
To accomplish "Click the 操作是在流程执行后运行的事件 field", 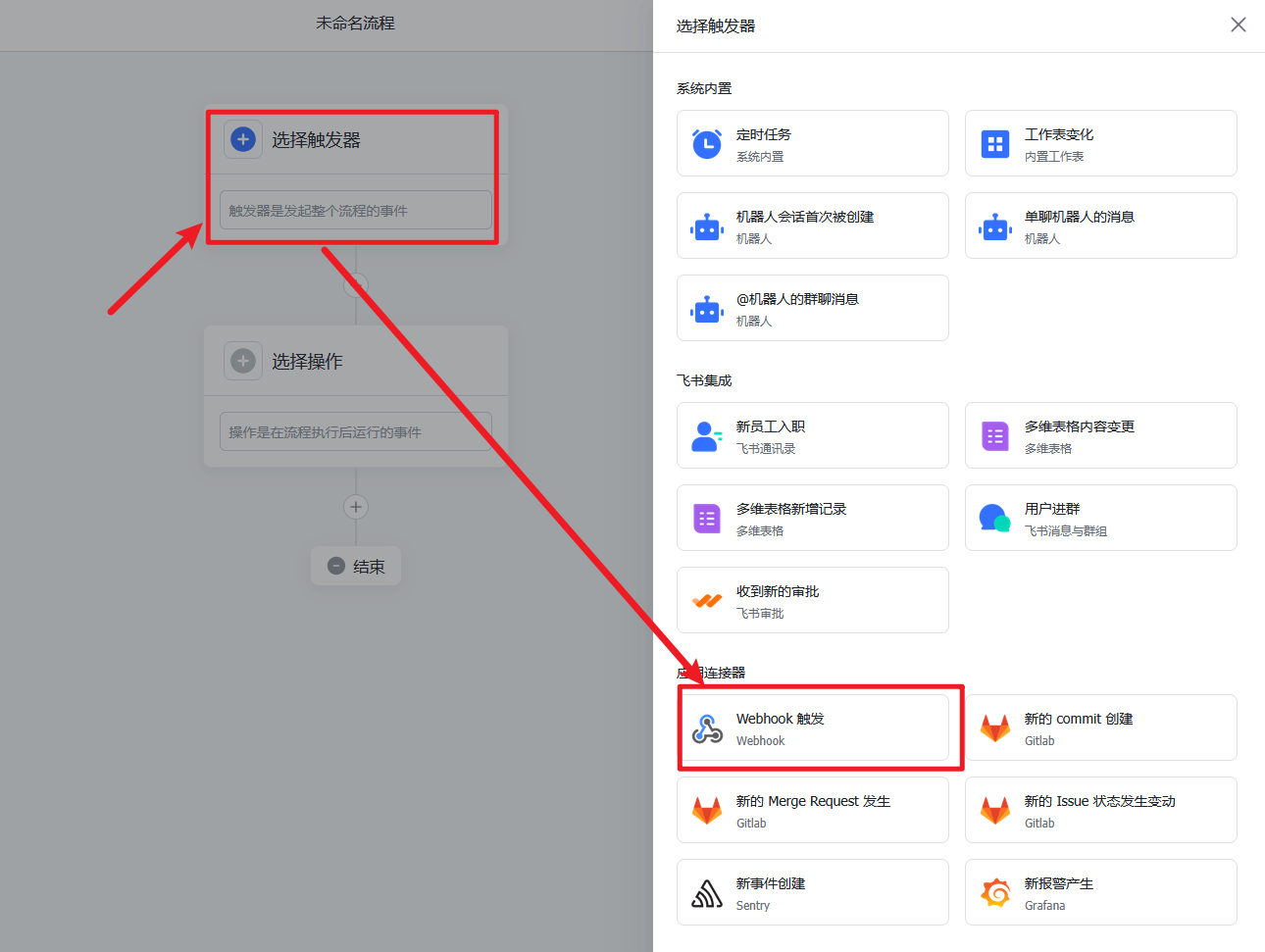I will [356, 431].
